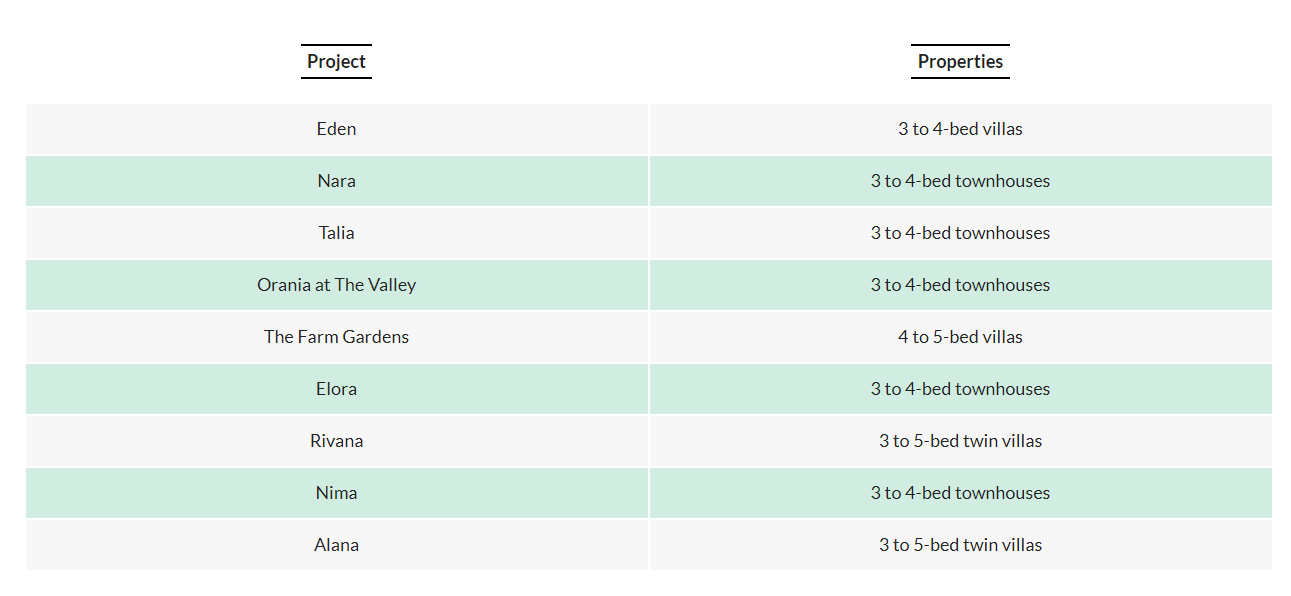This screenshot has height=596, width=1291.
Task: Click the Nara project name
Action: pos(336,181)
